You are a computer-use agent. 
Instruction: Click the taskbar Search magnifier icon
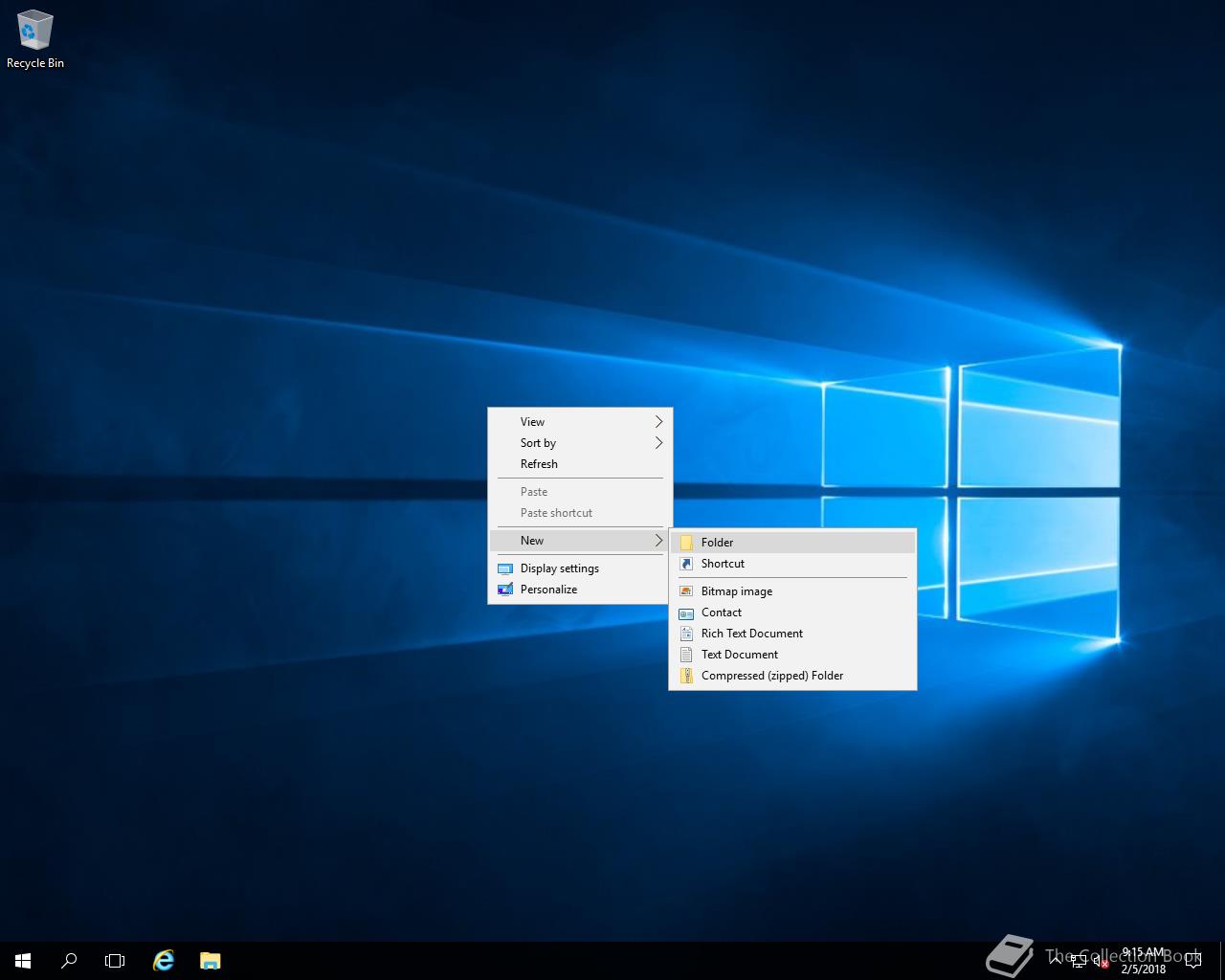coord(69,961)
